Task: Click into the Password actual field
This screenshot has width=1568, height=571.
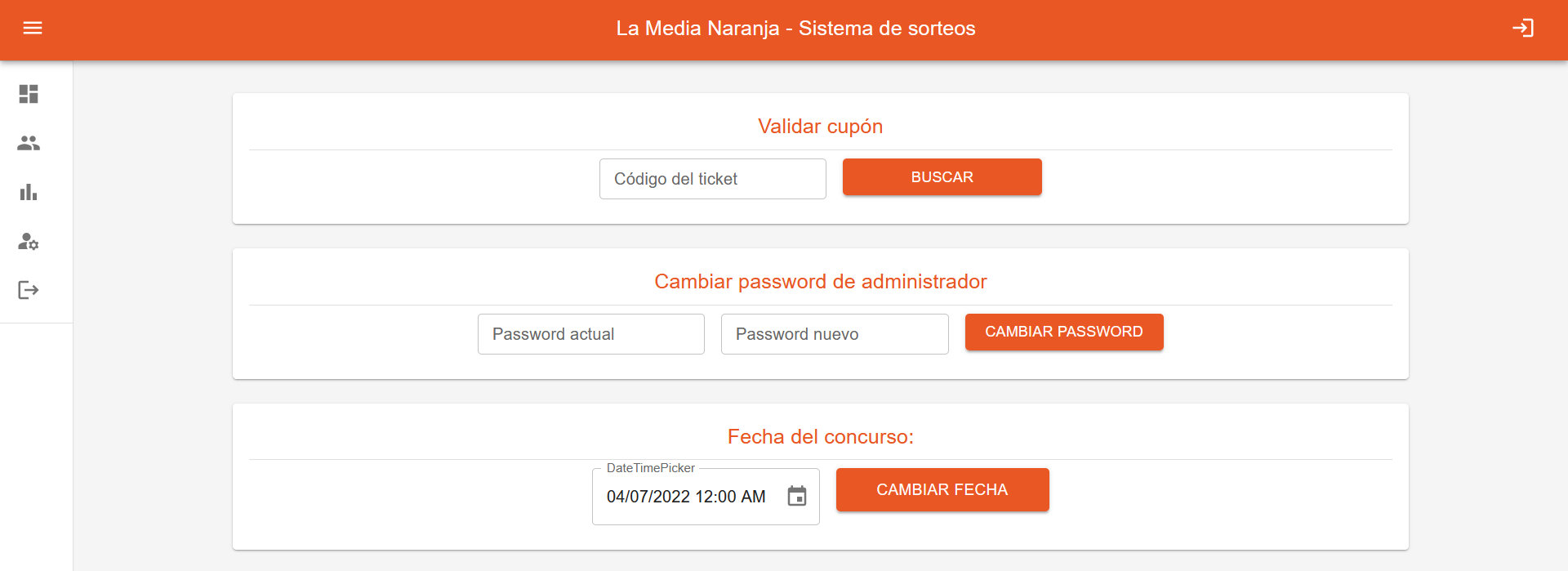Action: (590, 334)
